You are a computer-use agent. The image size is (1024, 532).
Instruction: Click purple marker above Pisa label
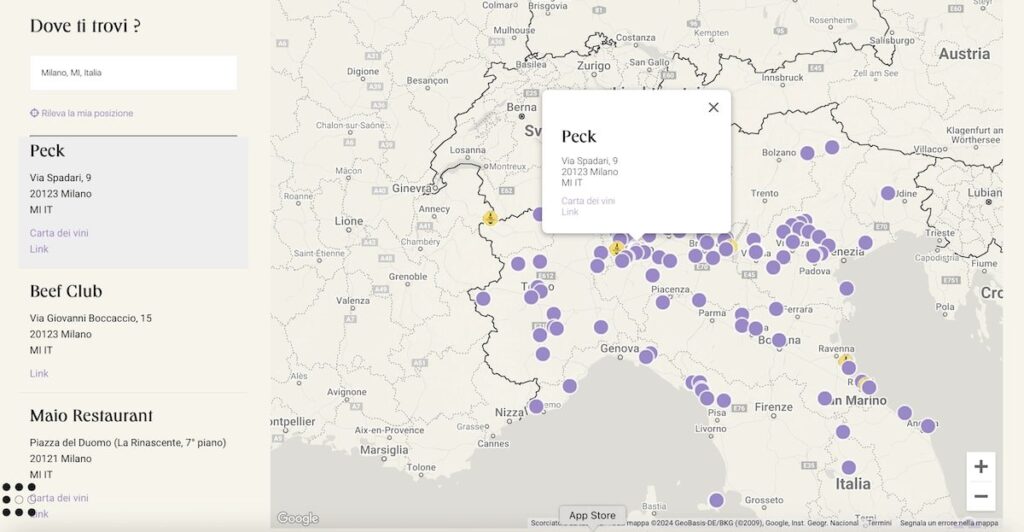point(724,400)
